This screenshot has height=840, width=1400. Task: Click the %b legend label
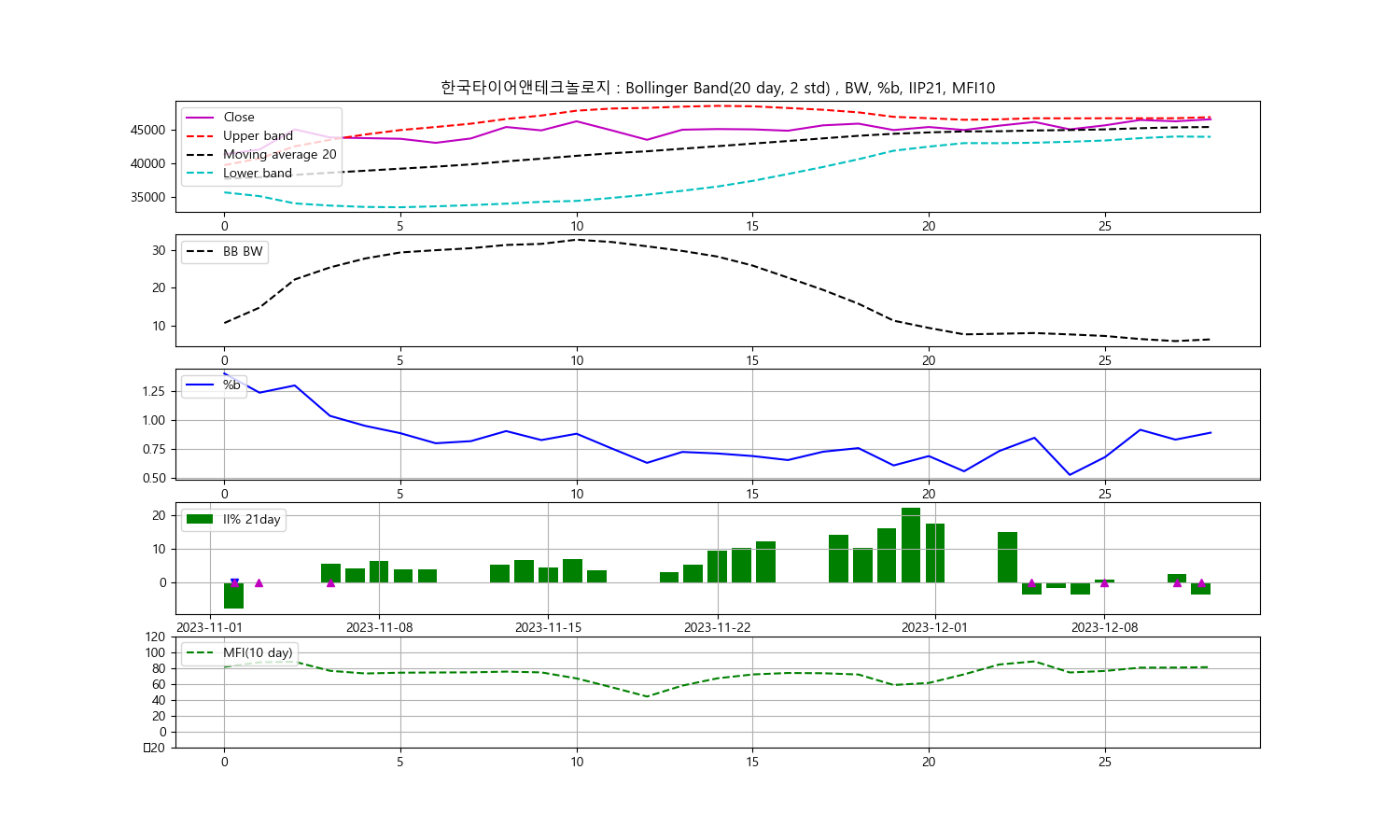[x=231, y=385]
